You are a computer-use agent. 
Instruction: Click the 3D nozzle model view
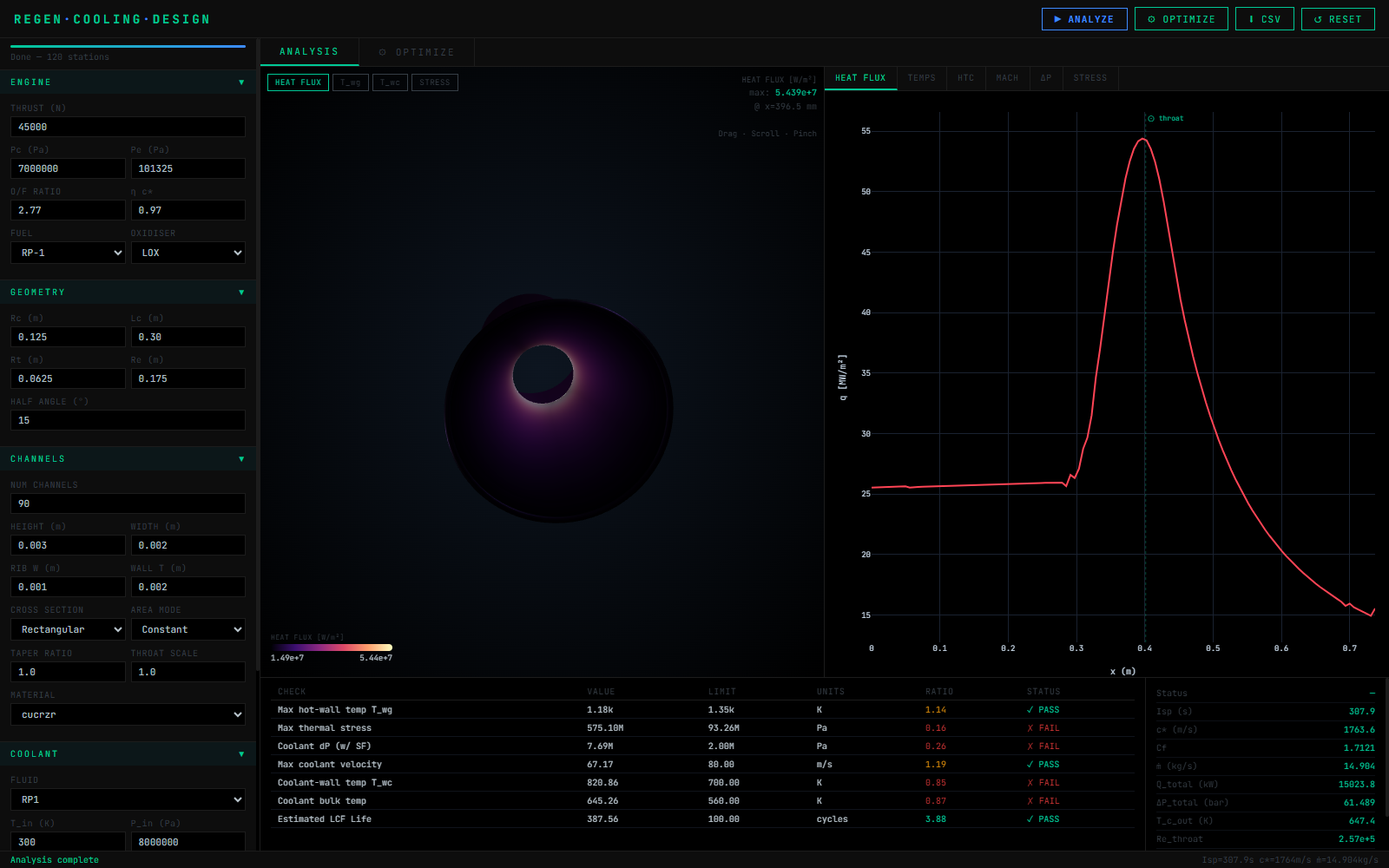543,373
